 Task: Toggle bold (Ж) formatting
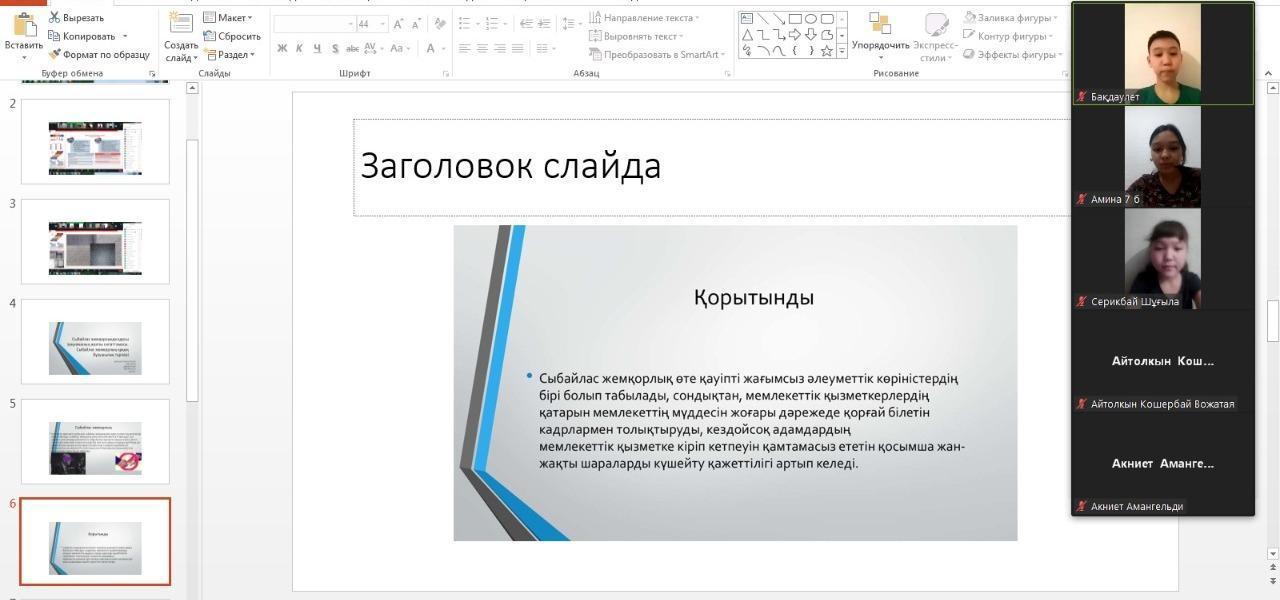pyautogui.click(x=282, y=48)
